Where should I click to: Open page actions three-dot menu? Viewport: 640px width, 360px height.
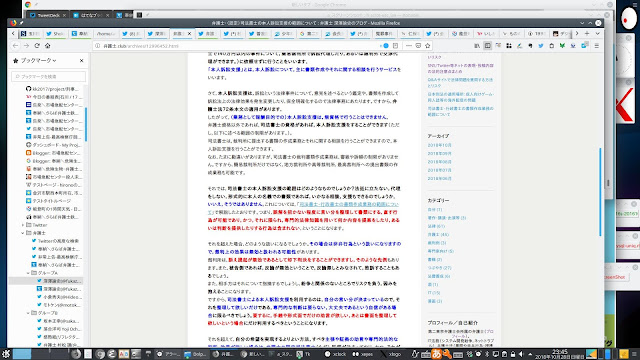[409, 46]
